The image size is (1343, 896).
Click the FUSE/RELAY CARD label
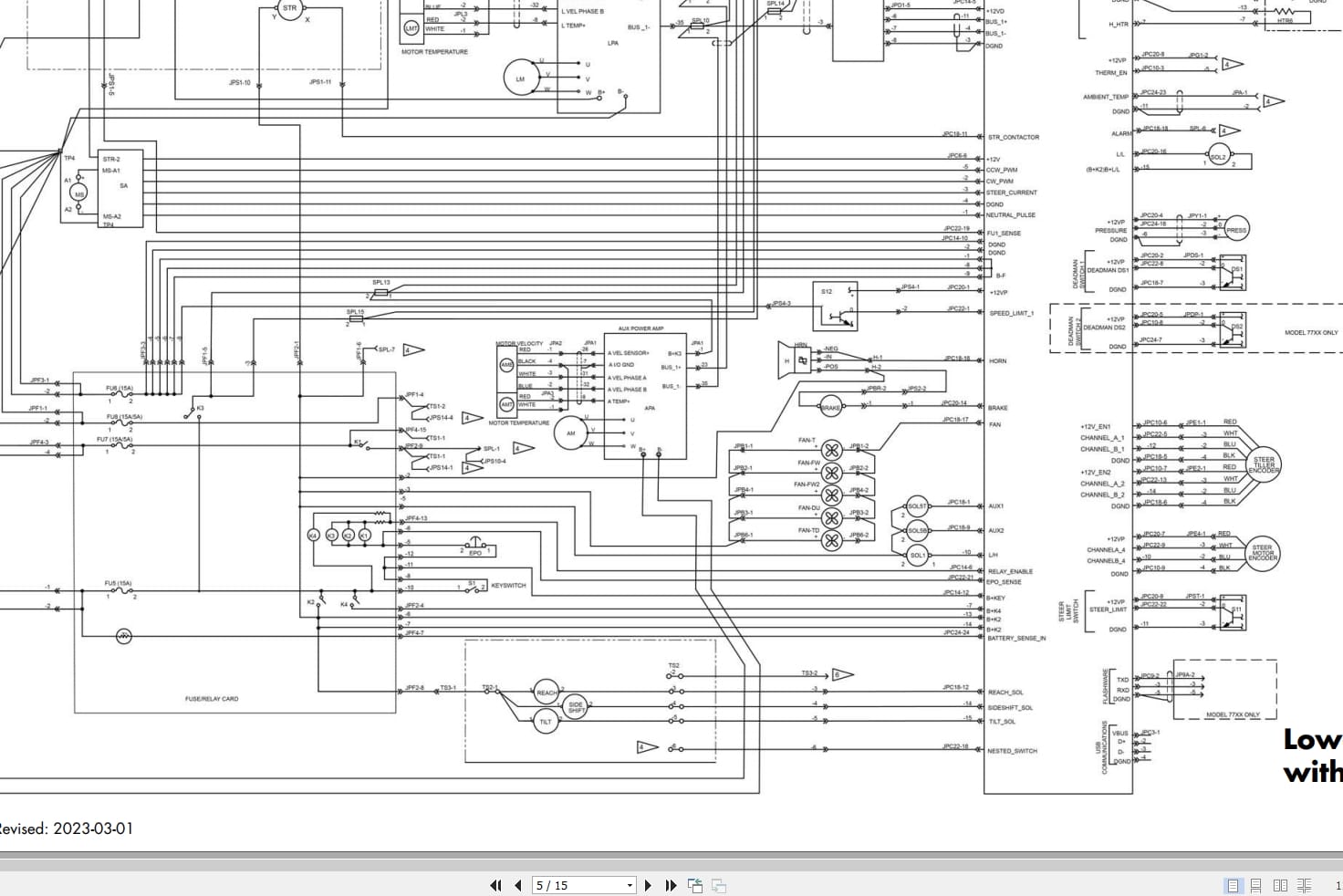click(211, 699)
